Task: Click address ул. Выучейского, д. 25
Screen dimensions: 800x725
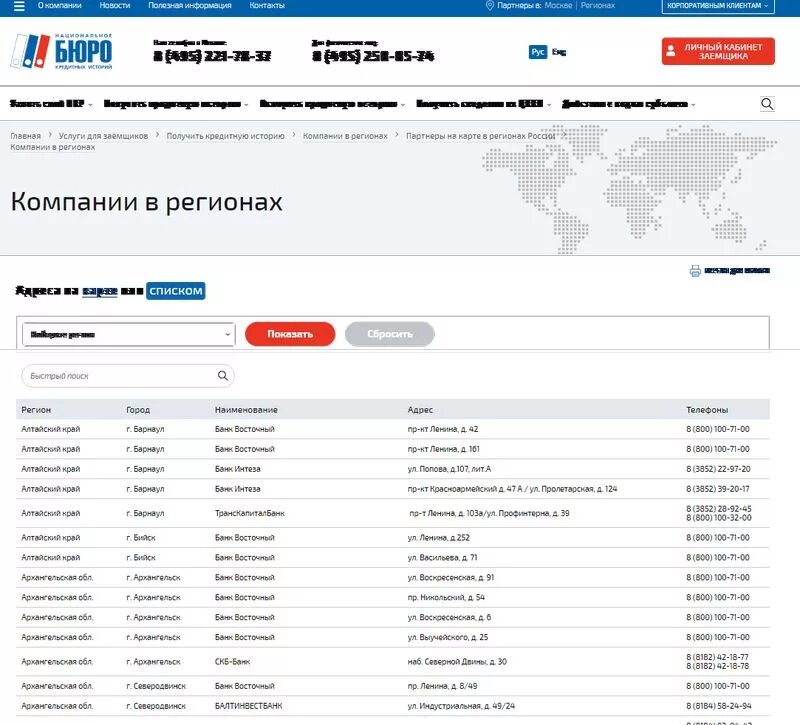Action: (447, 637)
